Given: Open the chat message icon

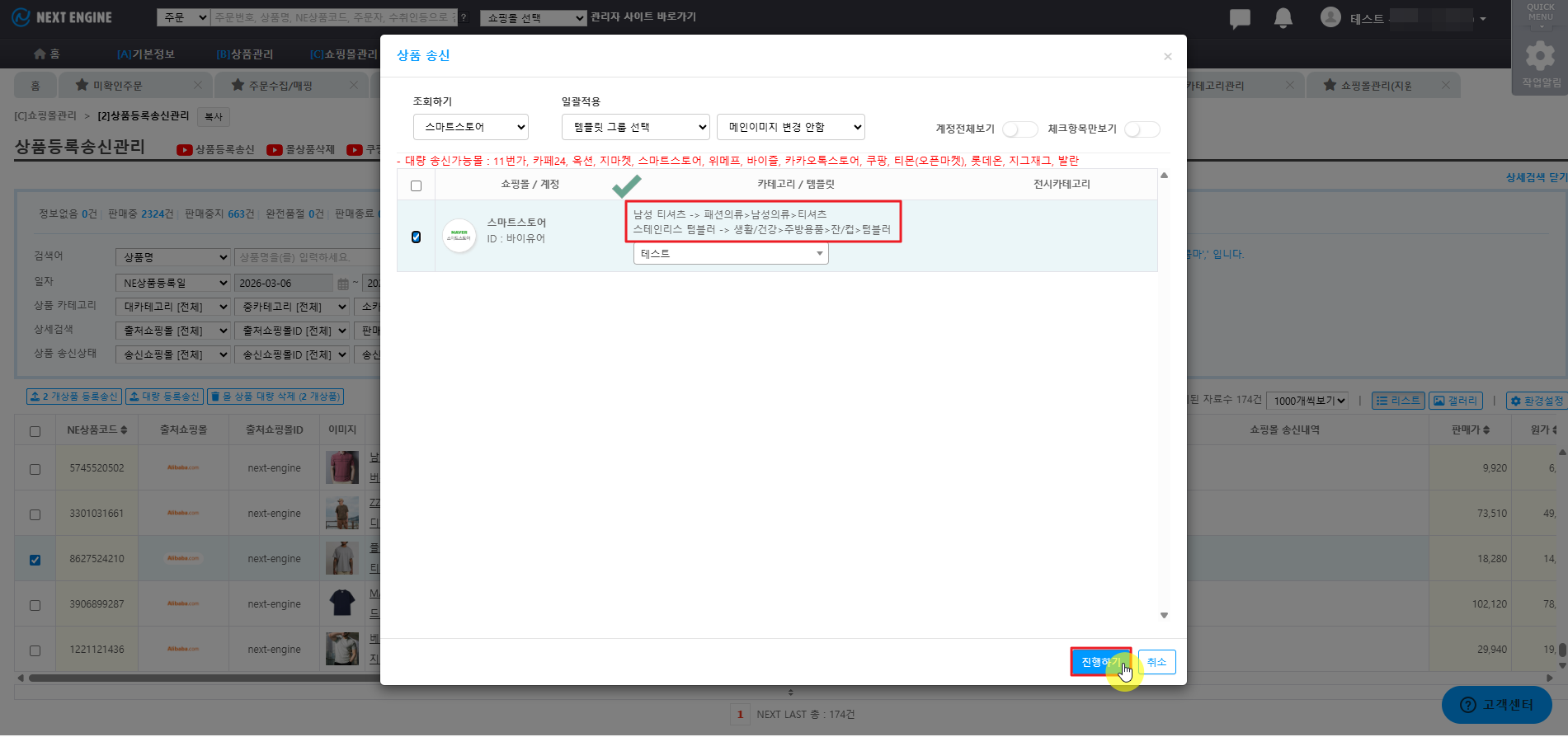Looking at the screenshot, I should pyautogui.click(x=1240, y=18).
